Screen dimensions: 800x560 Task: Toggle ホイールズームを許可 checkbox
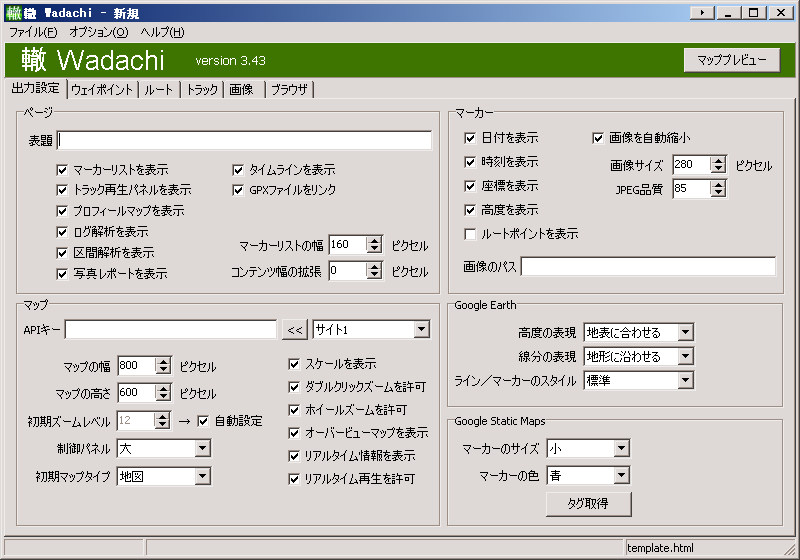(294, 410)
